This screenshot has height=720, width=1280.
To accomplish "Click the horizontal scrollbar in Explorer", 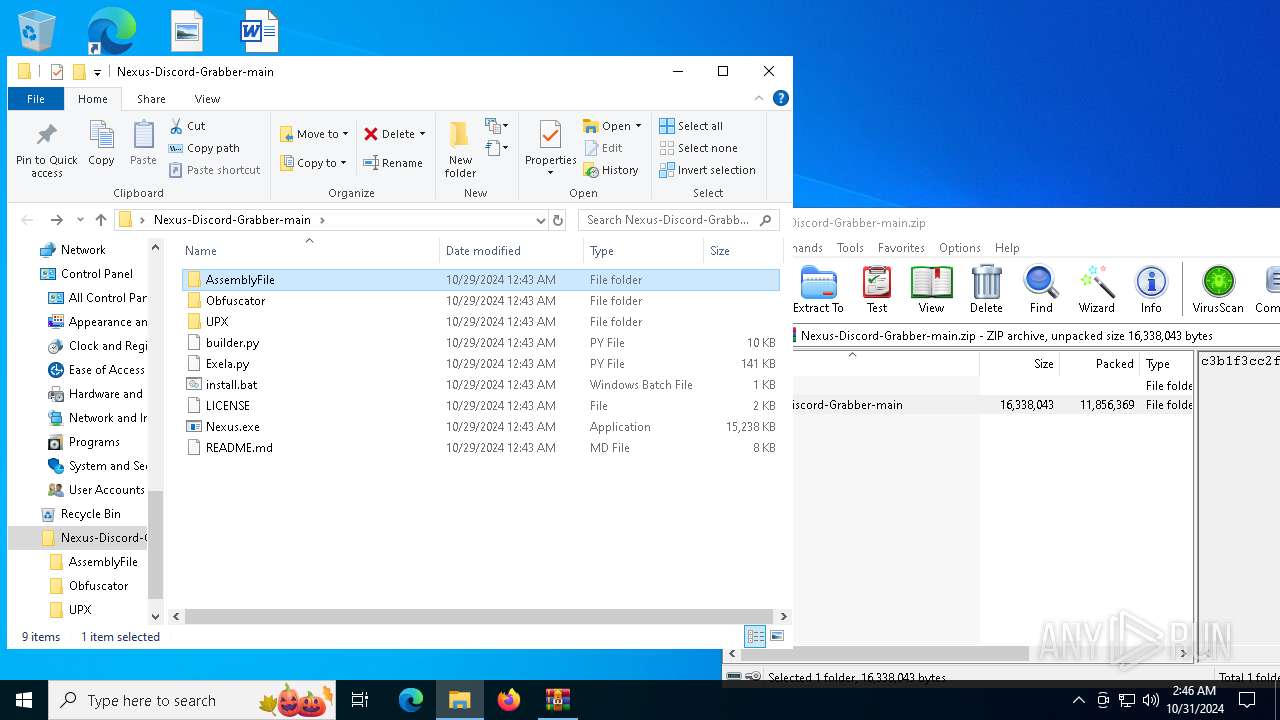I will point(479,617).
